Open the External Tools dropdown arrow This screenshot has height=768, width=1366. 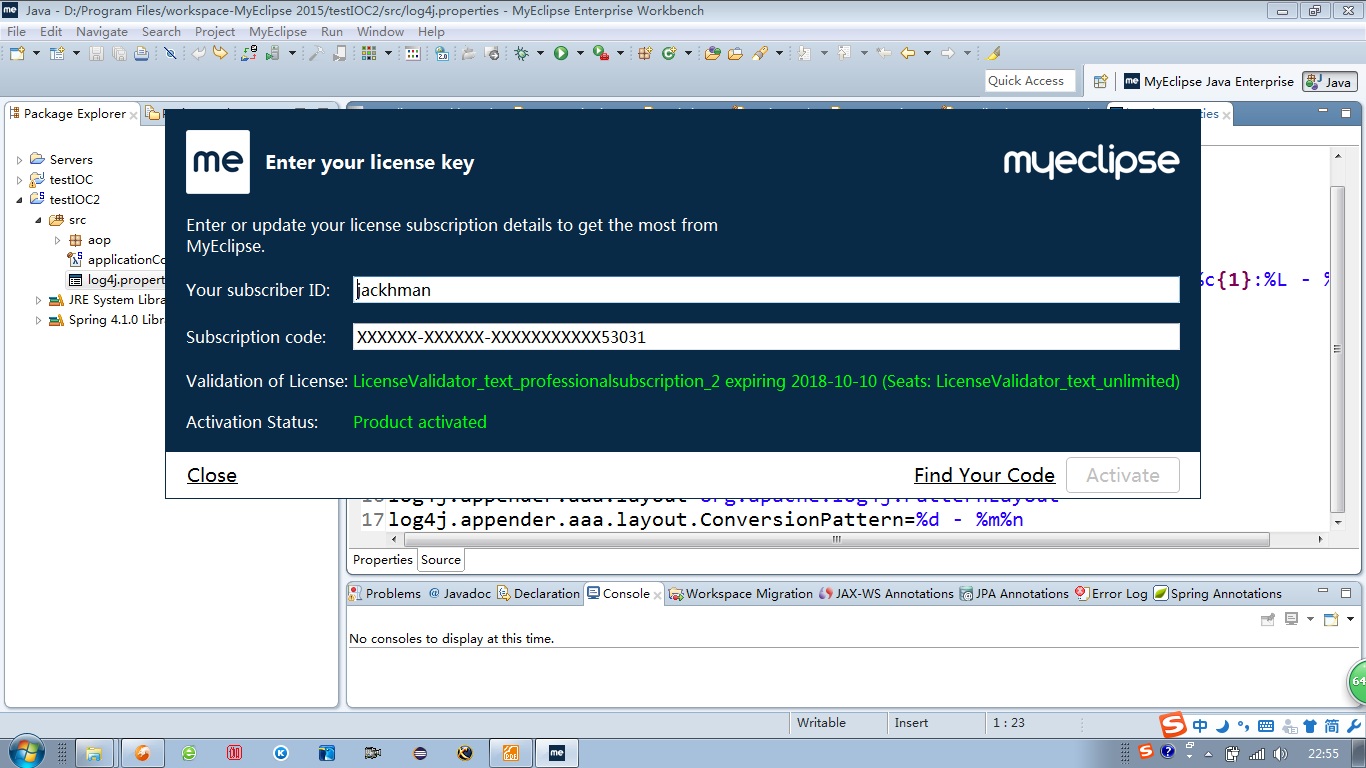point(620,53)
